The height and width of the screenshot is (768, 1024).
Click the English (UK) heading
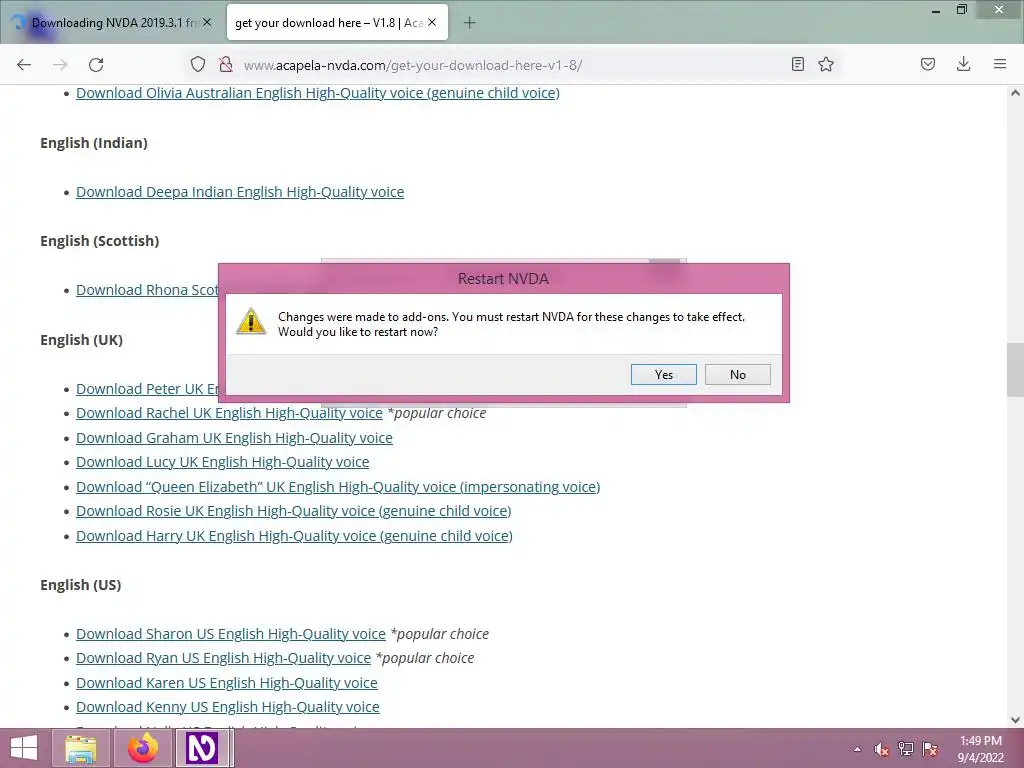82,340
